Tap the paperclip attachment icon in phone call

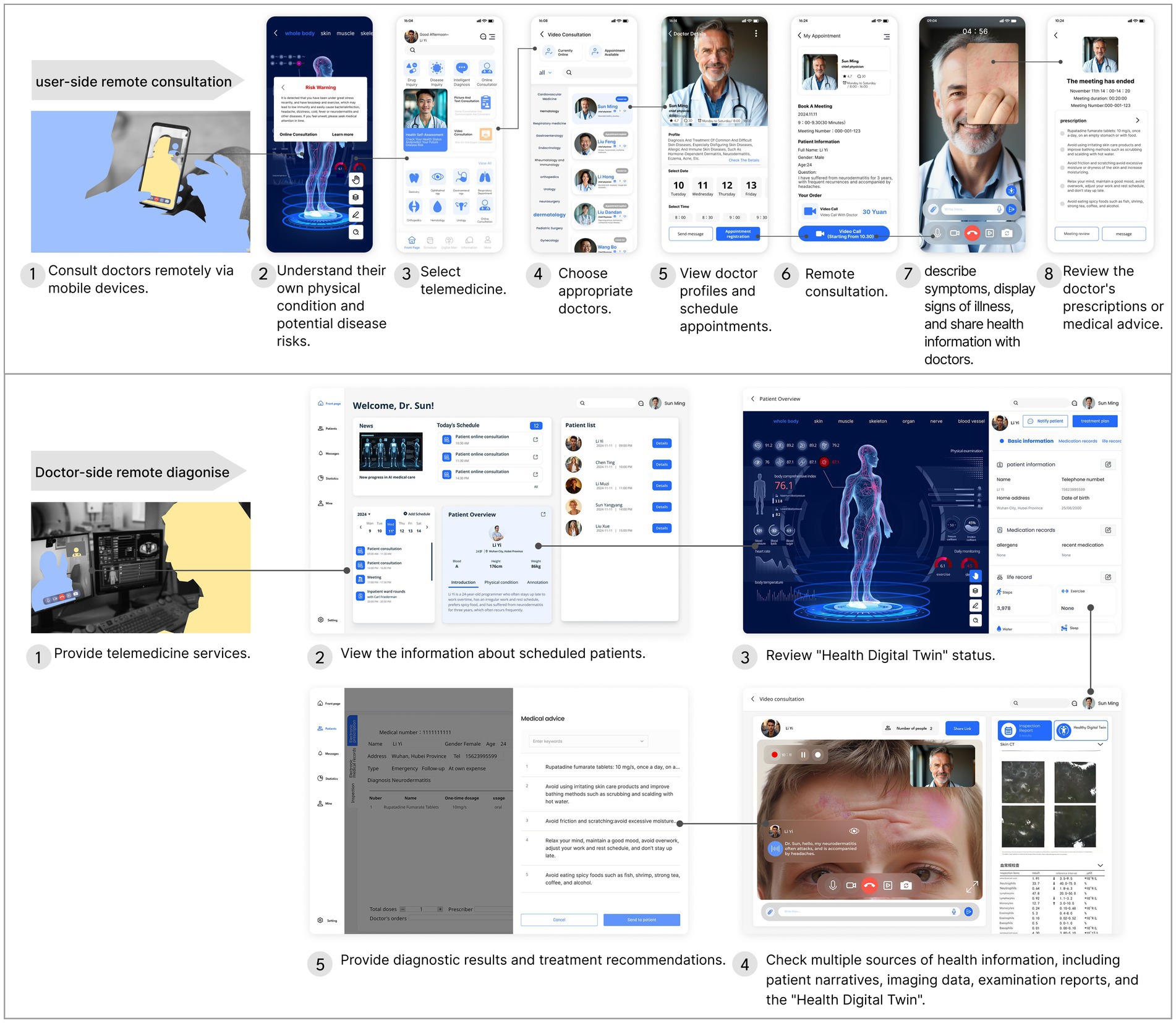coord(933,210)
